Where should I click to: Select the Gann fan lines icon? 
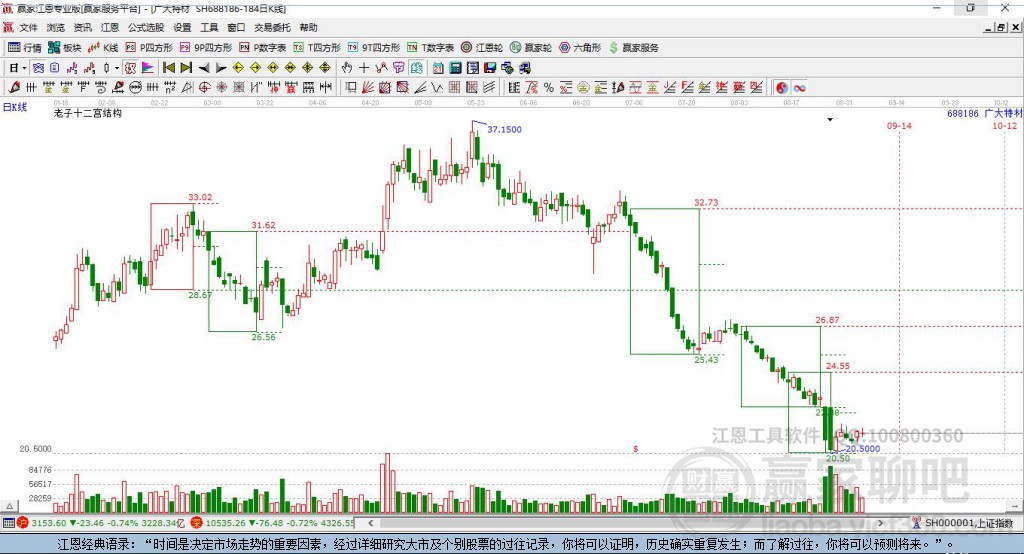[x=368, y=88]
